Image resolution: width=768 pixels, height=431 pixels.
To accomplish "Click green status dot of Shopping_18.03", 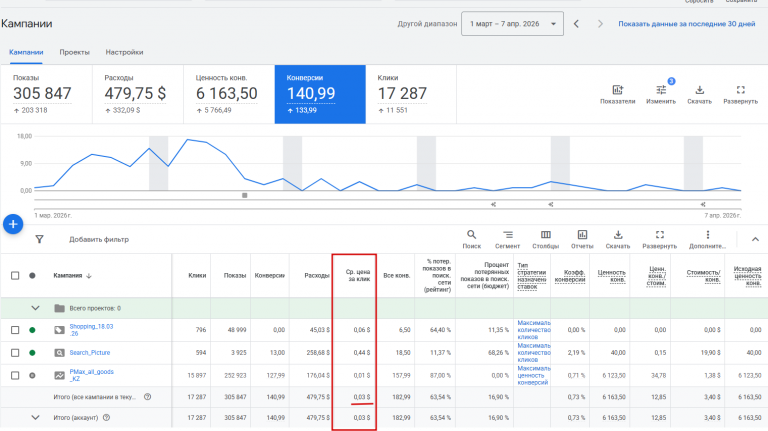I will pos(32,330).
